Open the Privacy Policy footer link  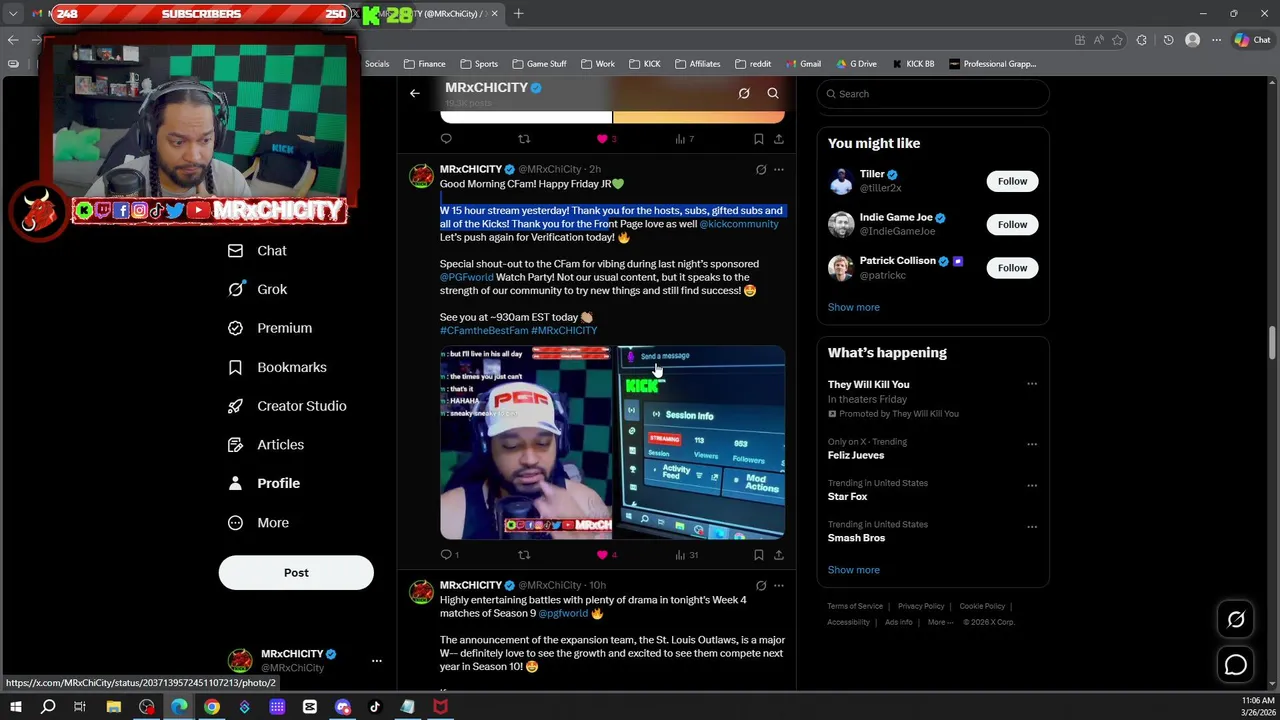pos(921,606)
